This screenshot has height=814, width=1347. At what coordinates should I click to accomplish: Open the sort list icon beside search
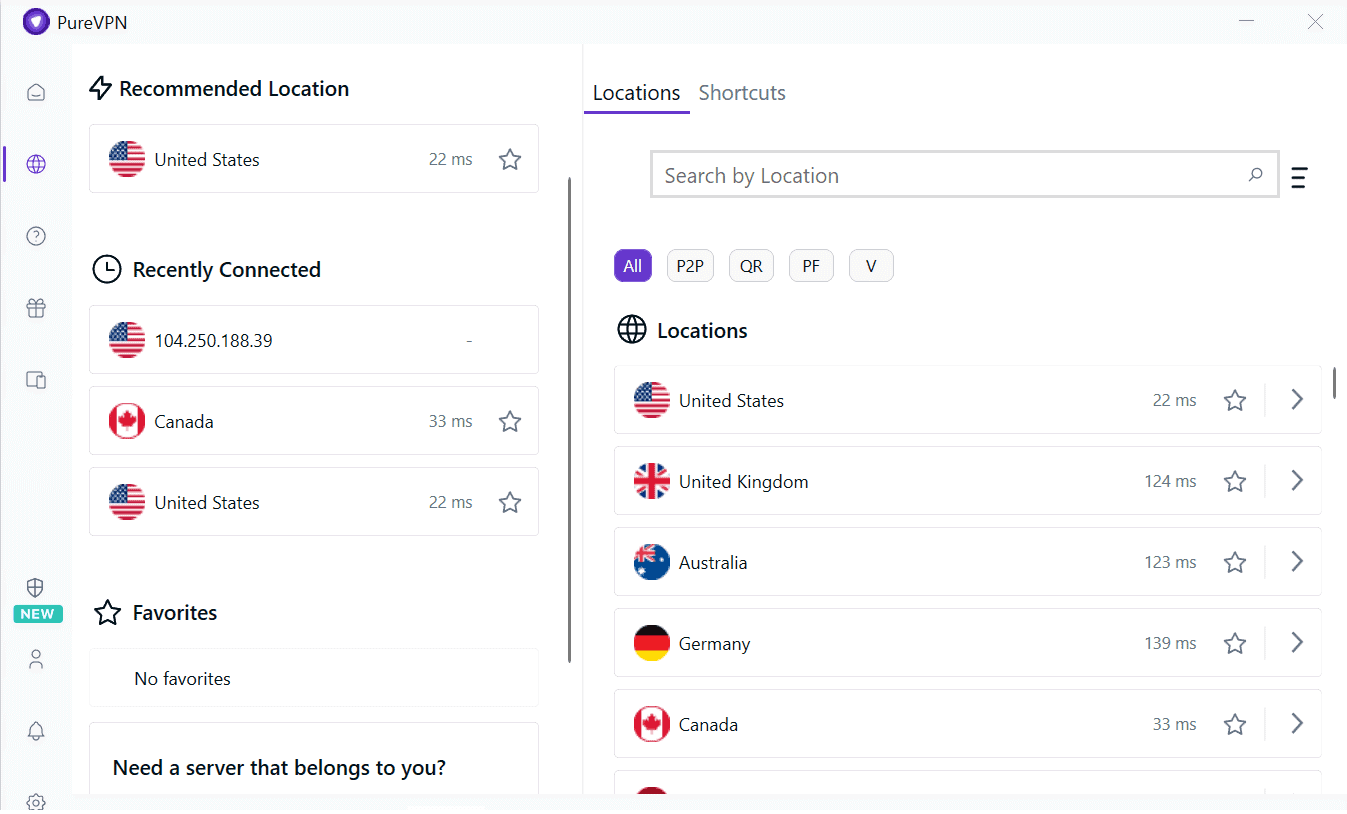pyautogui.click(x=1299, y=177)
